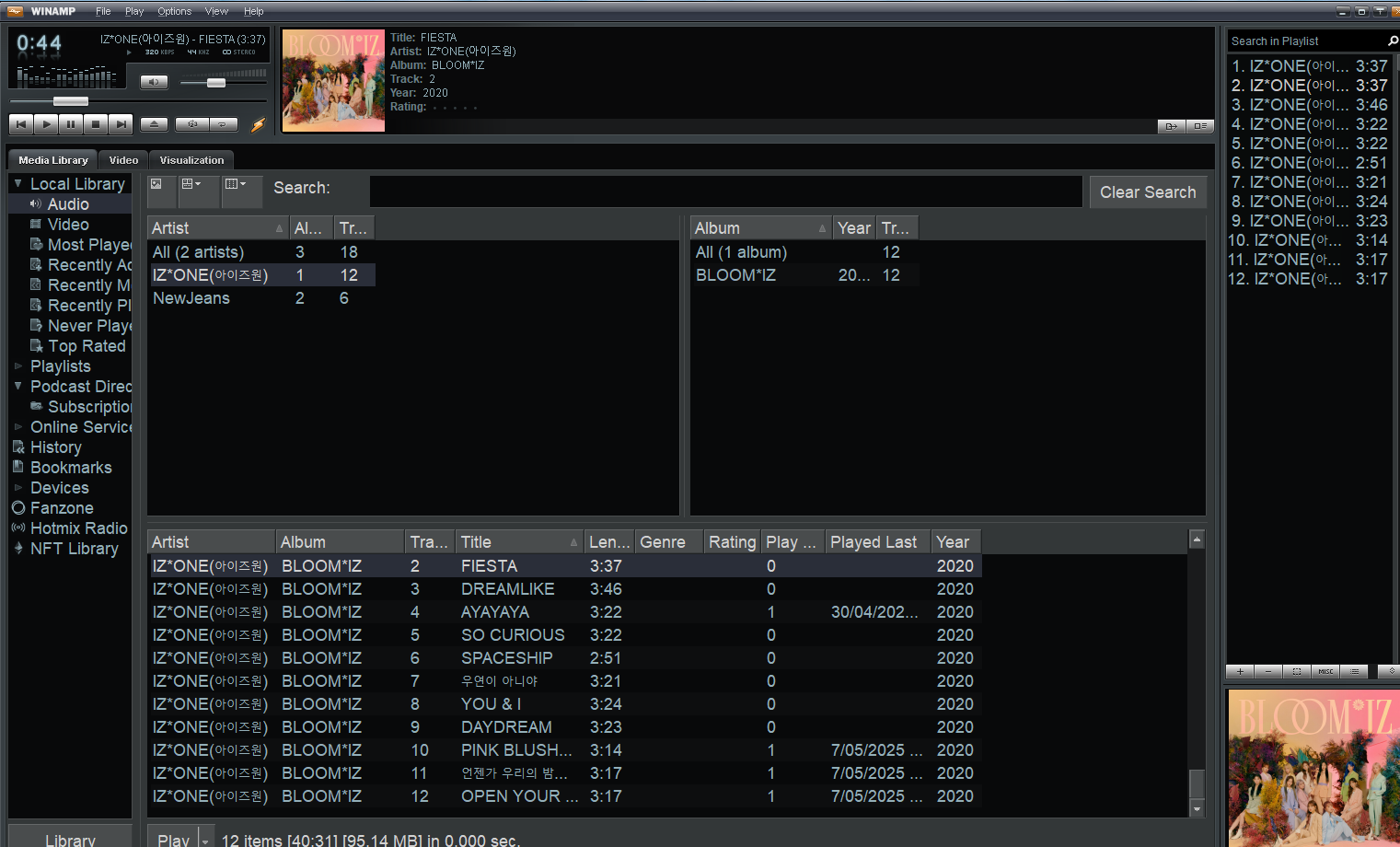Click the playlist Remove (−) button
Image resolution: width=1400 pixels, height=847 pixels.
[x=1268, y=671]
